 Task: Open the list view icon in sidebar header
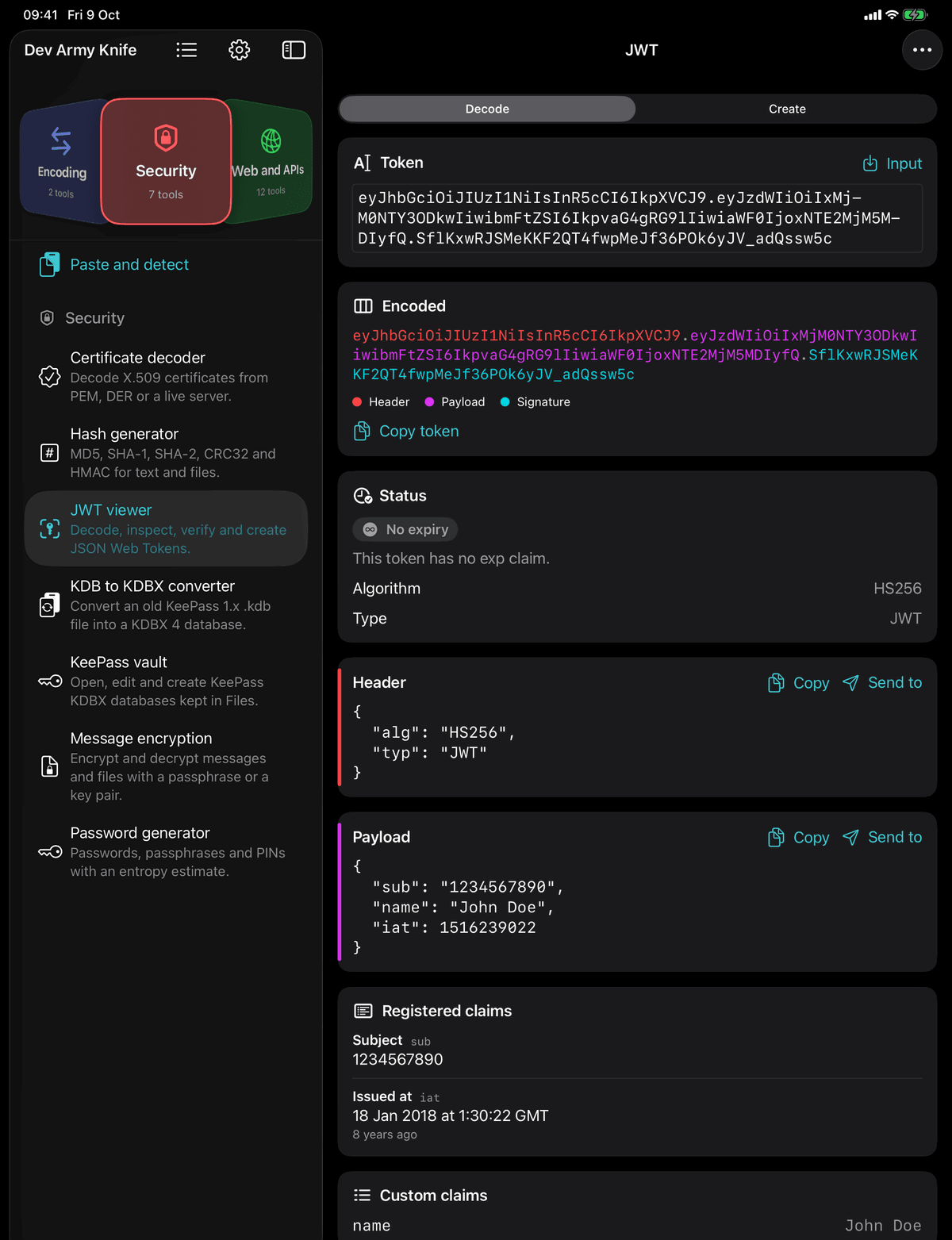(x=186, y=50)
